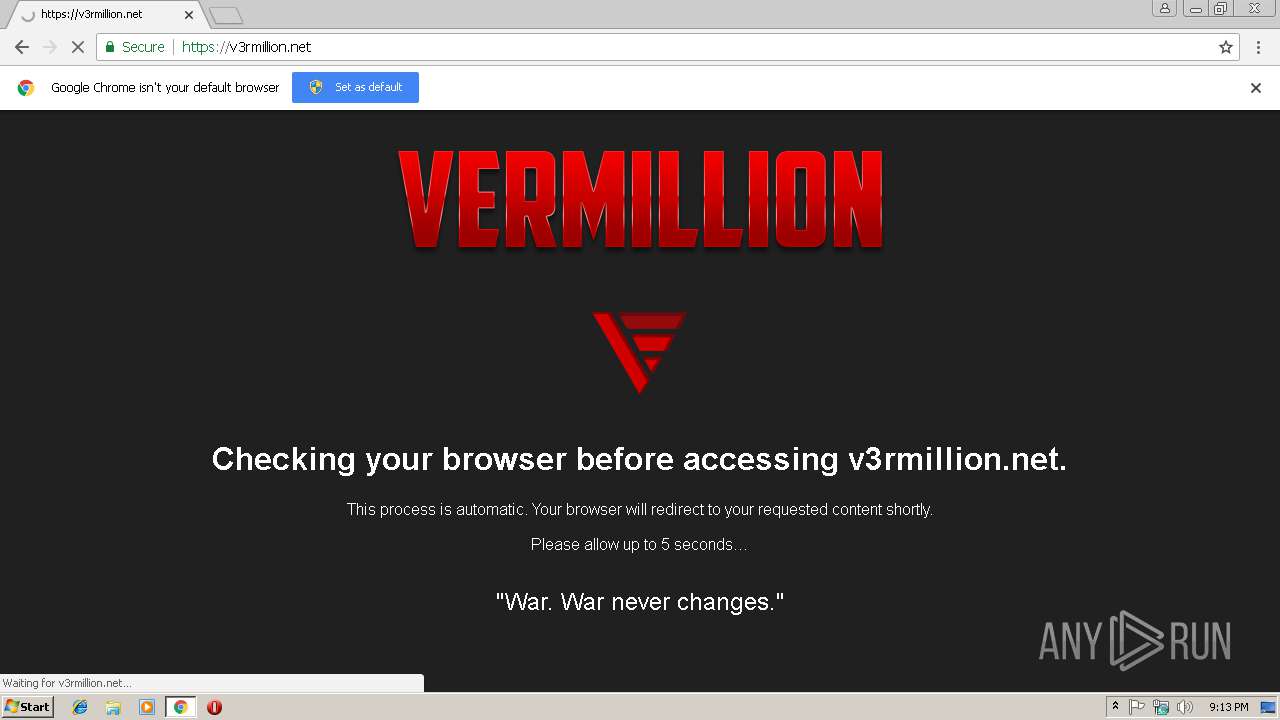Launch Internet Explorer from taskbar
This screenshot has height=720, width=1280.
point(80,707)
